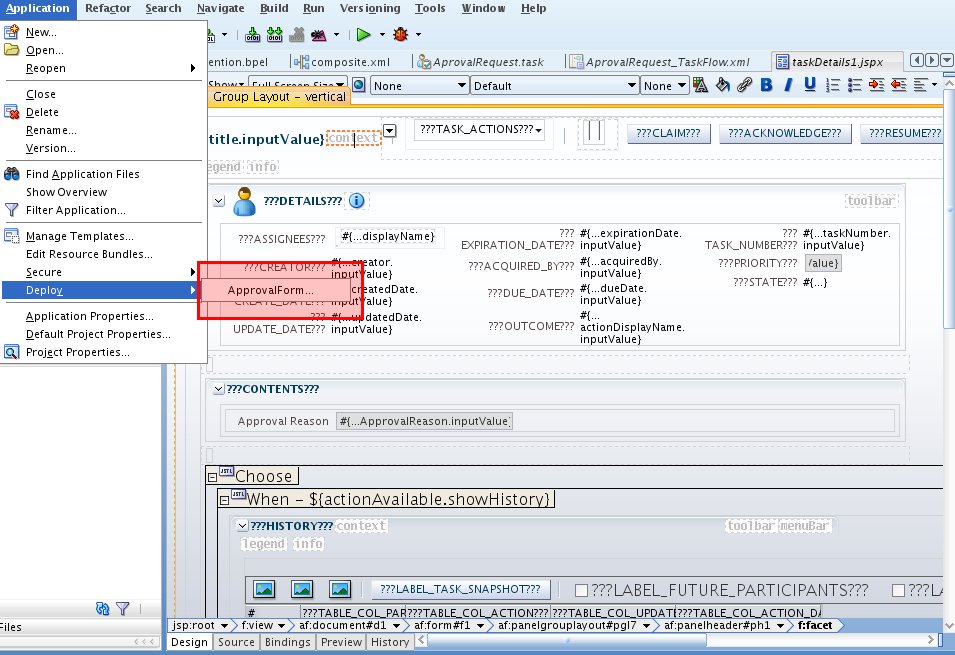Collapse the HISTORY panel section
Image resolution: width=955 pixels, height=655 pixels.
(242, 526)
